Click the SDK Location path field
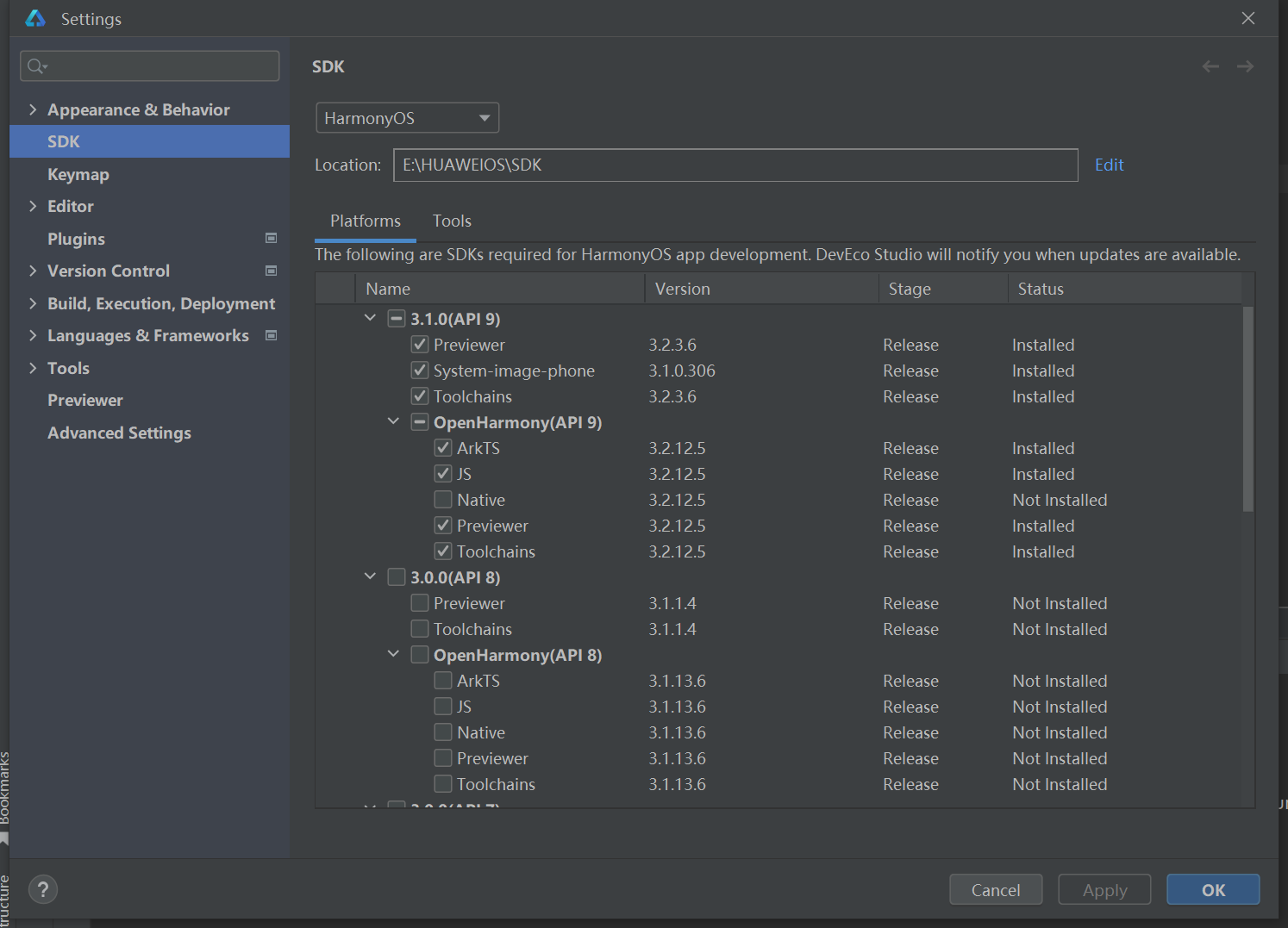 click(735, 165)
